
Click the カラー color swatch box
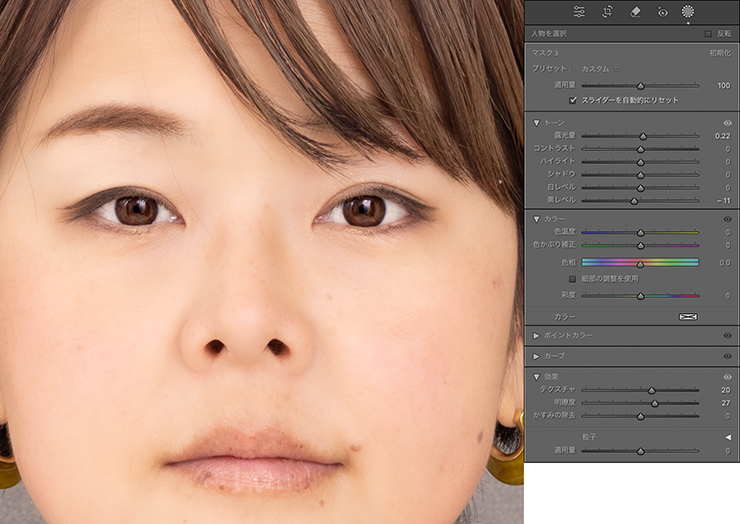pos(688,316)
